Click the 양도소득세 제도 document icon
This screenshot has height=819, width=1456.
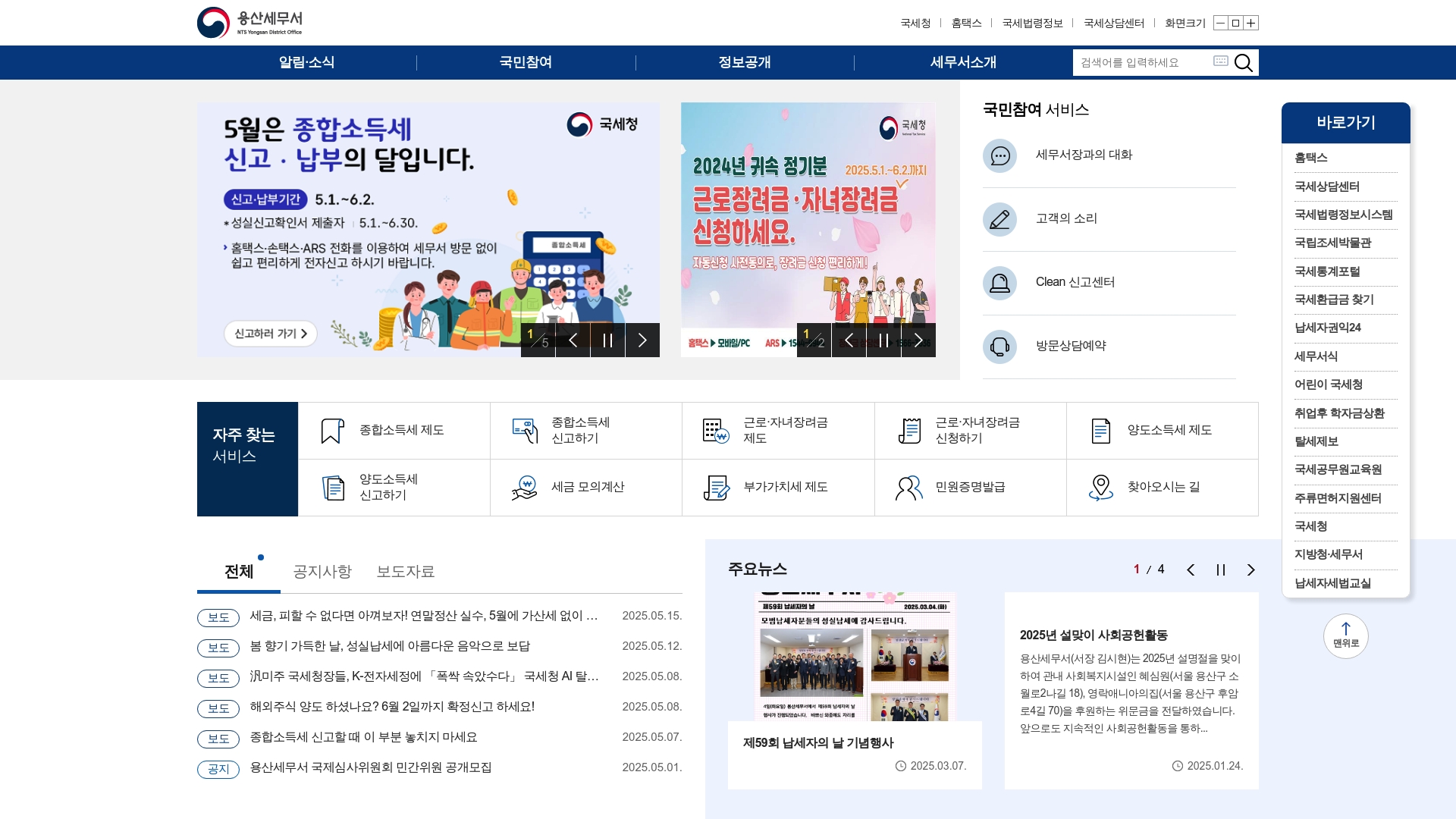coord(1100,431)
